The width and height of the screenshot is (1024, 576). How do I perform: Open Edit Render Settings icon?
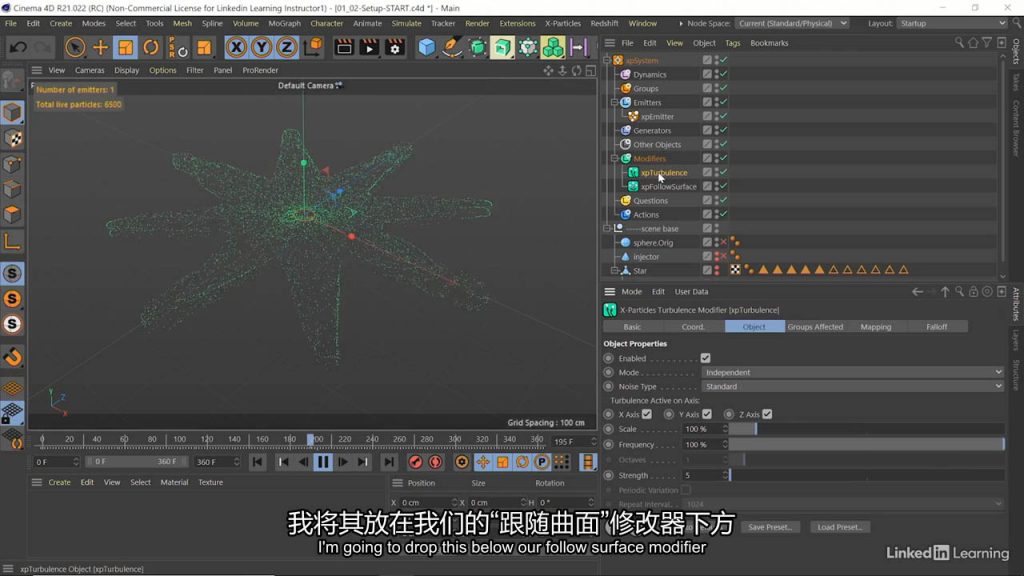click(394, 47)
